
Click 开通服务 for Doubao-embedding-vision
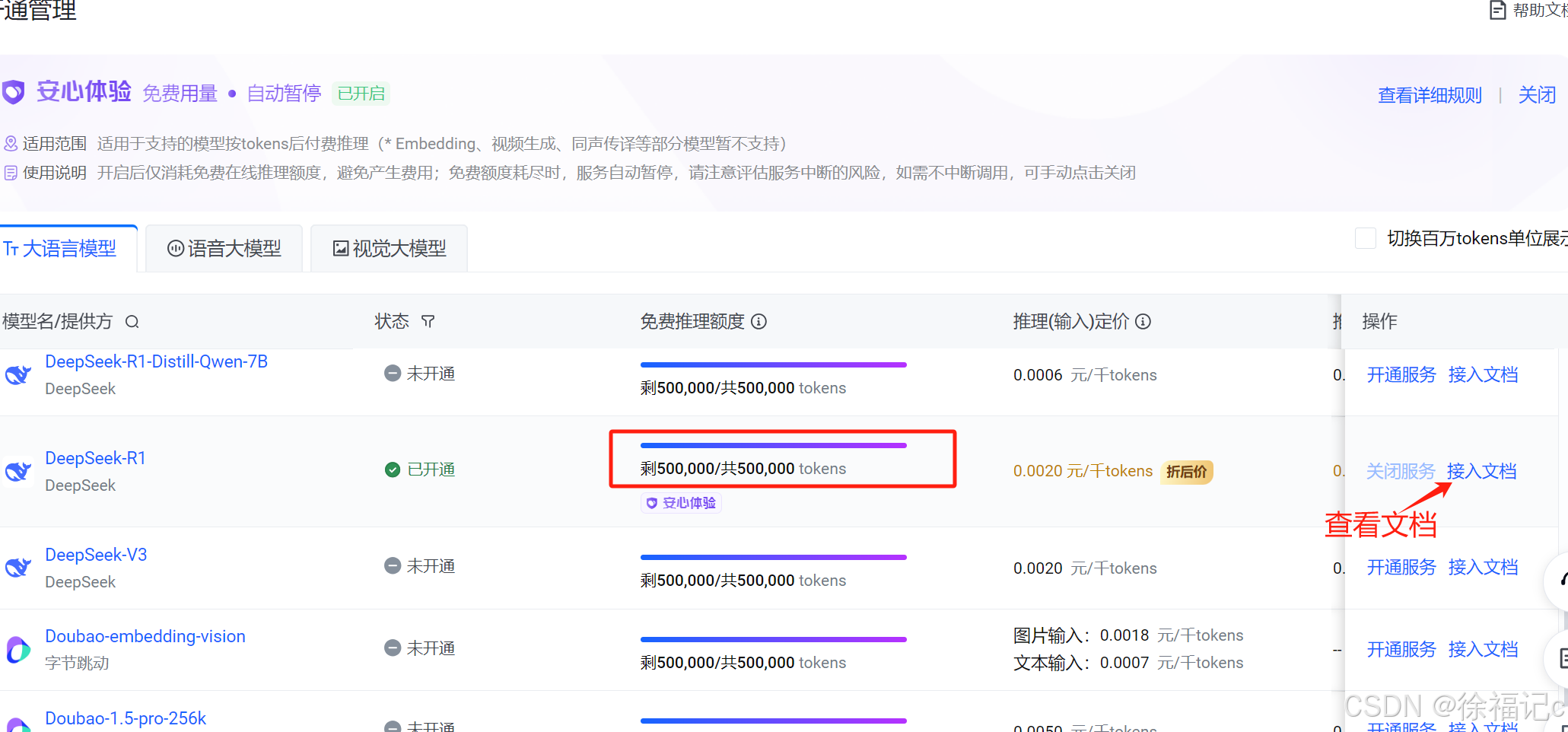tap(1401, 649)
